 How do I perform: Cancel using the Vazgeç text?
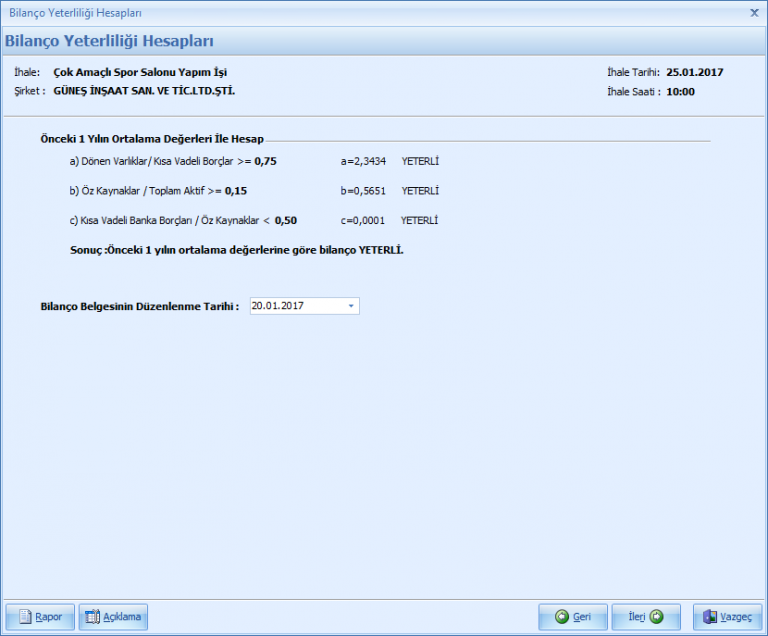736,617
